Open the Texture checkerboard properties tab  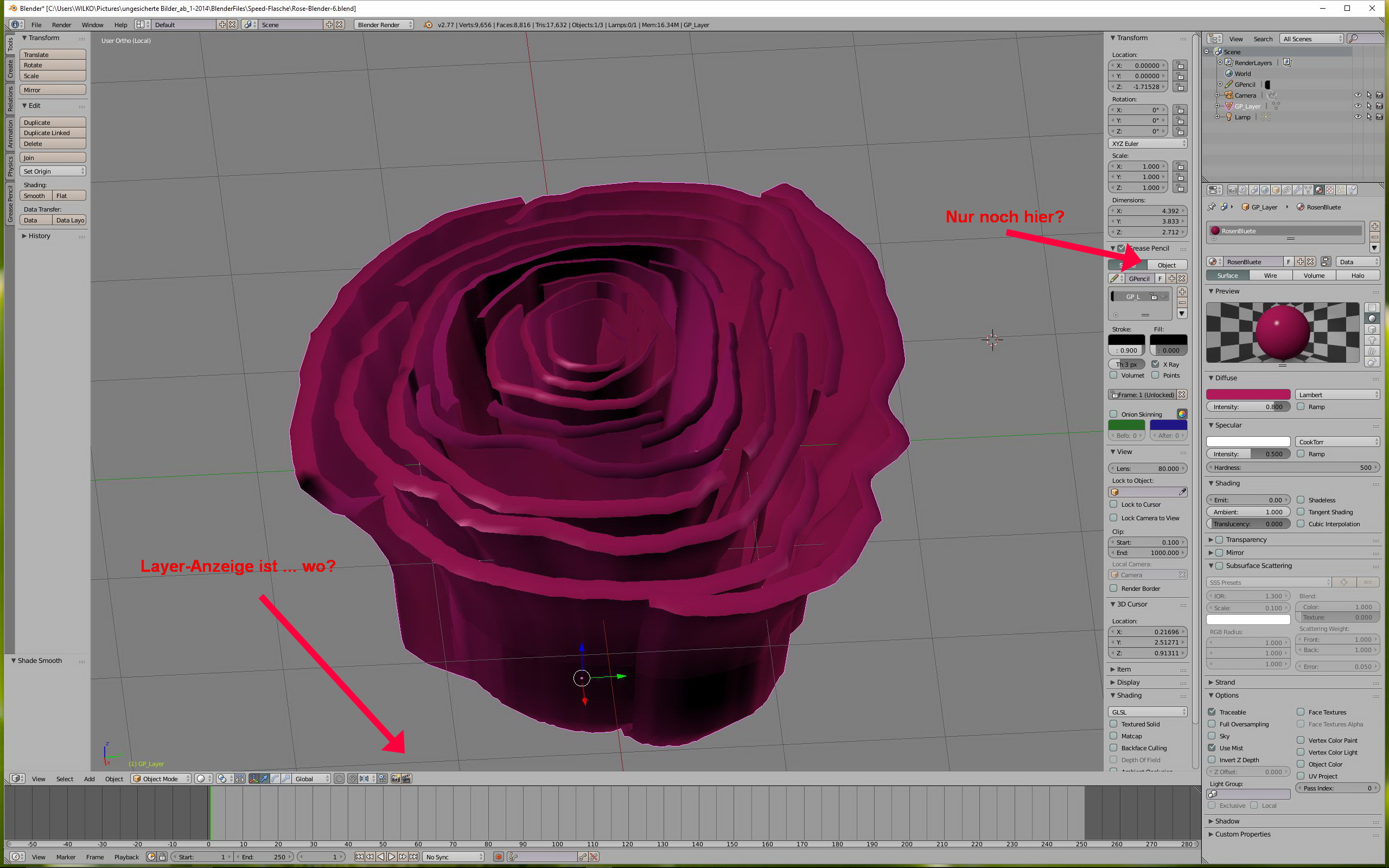[1330, 190]
